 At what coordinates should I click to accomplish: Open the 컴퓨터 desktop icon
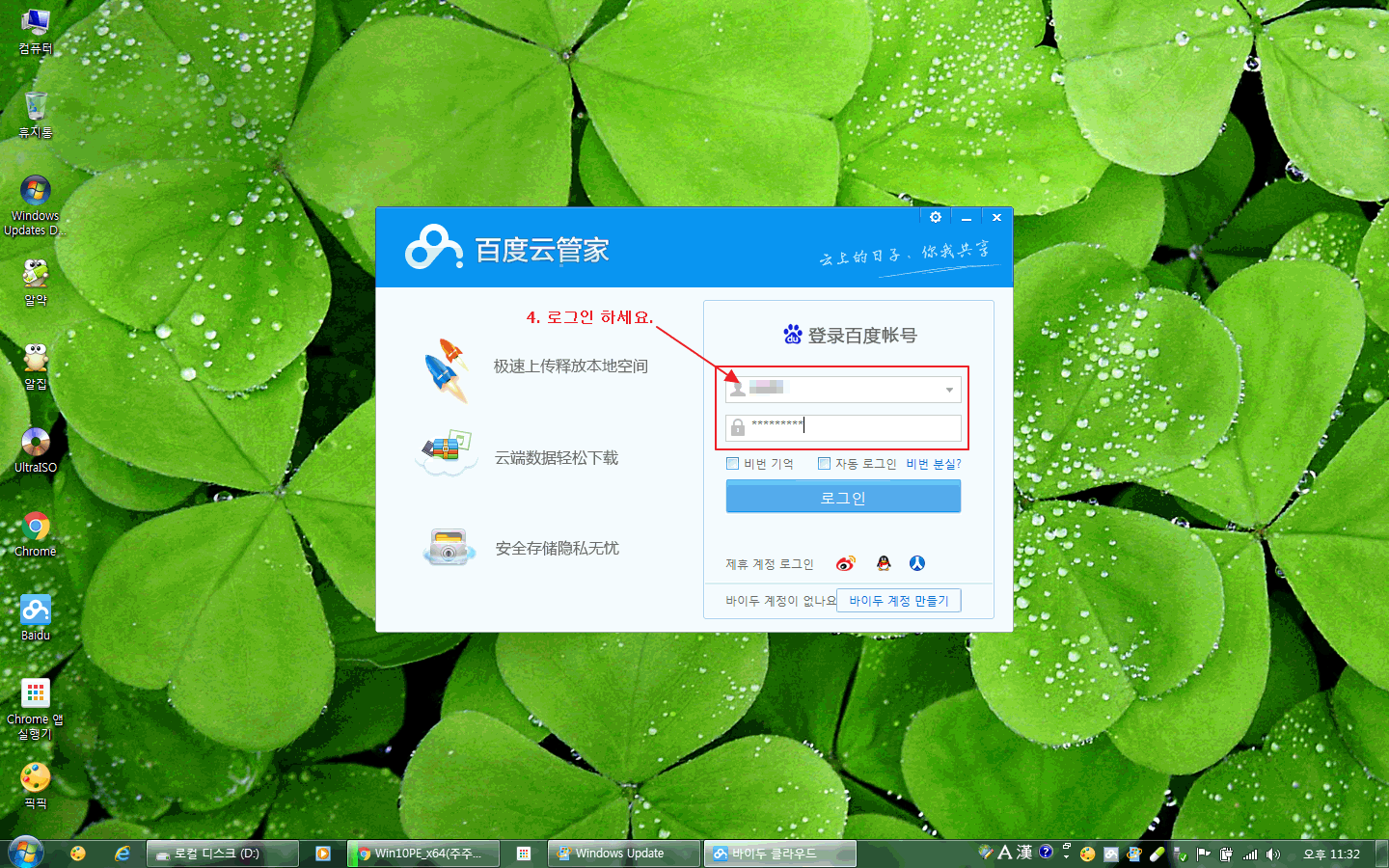pos(36,32)
